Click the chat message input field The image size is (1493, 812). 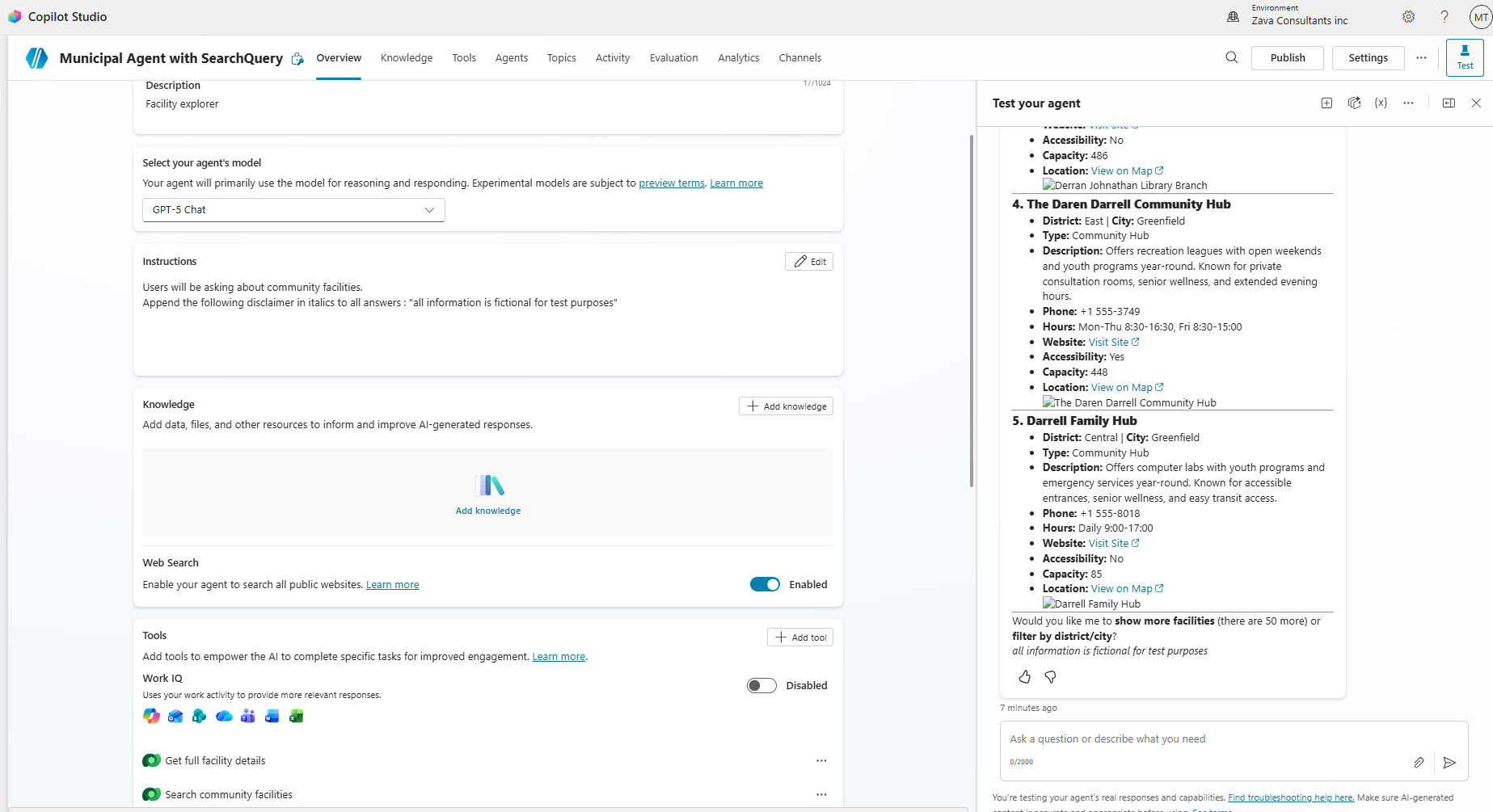[1204, 739]
